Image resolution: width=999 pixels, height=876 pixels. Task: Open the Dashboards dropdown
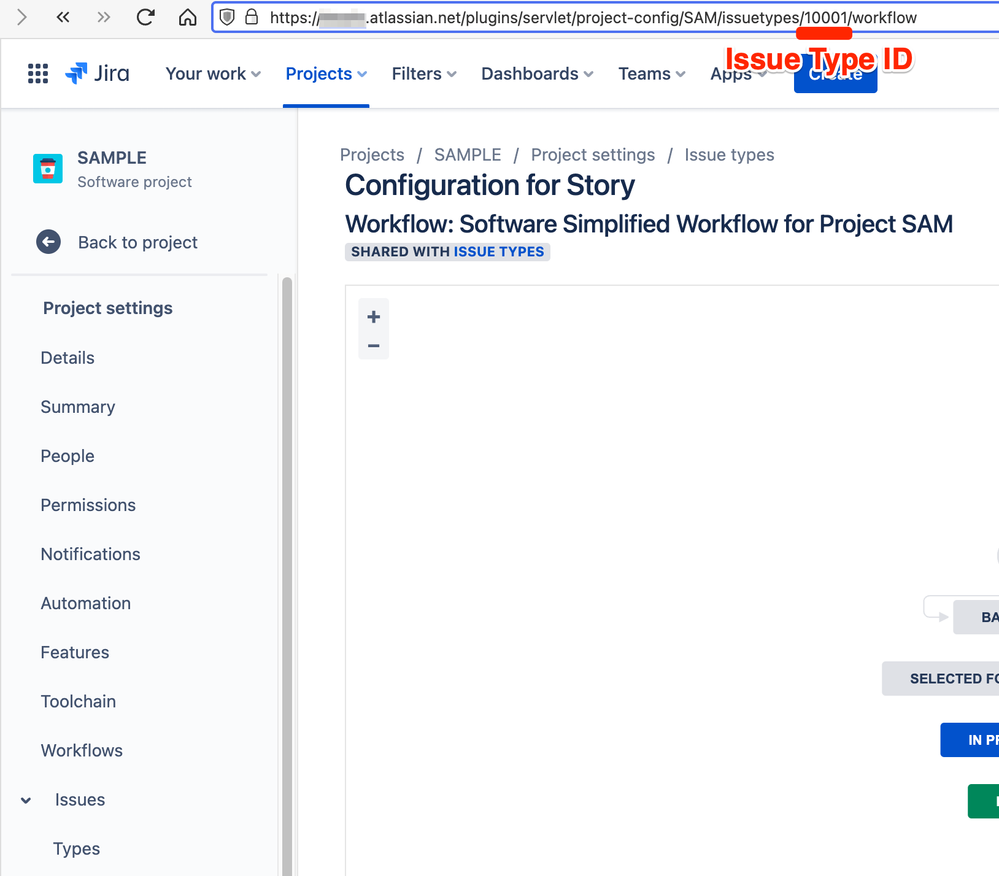pyautogui.click(x=537, y=74)
